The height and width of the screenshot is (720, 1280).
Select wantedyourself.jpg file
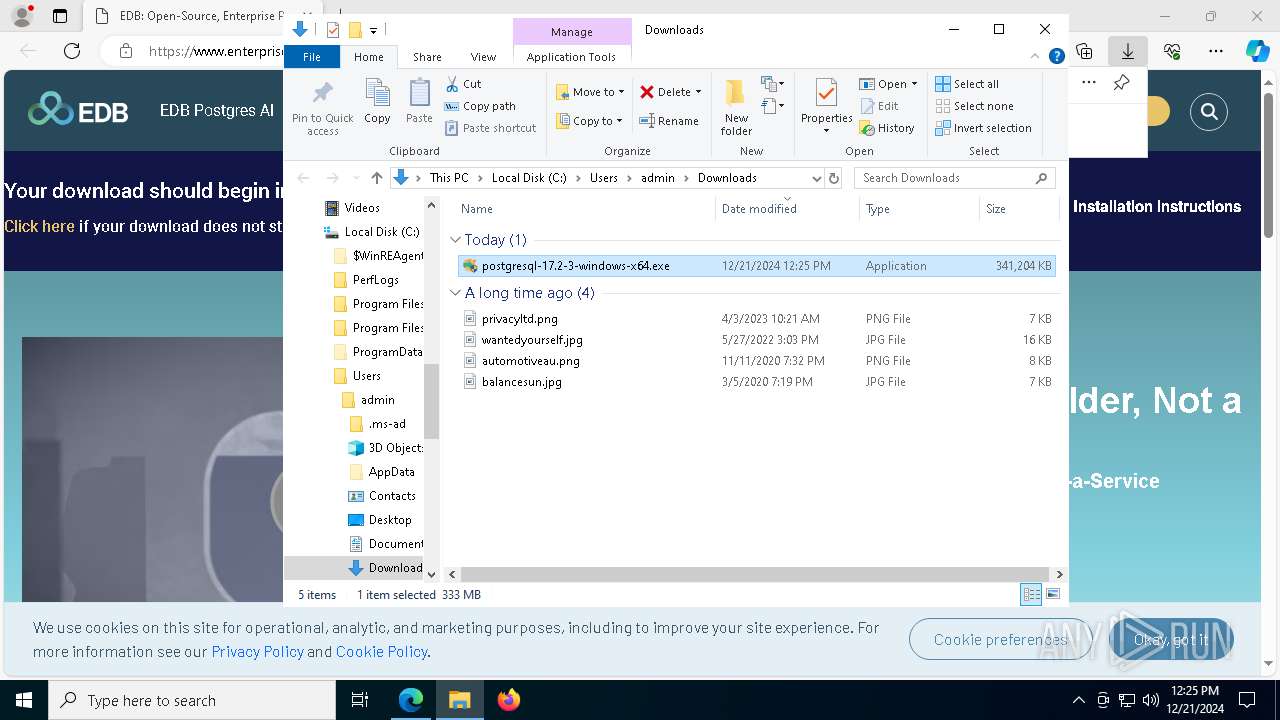pos(756,340)
